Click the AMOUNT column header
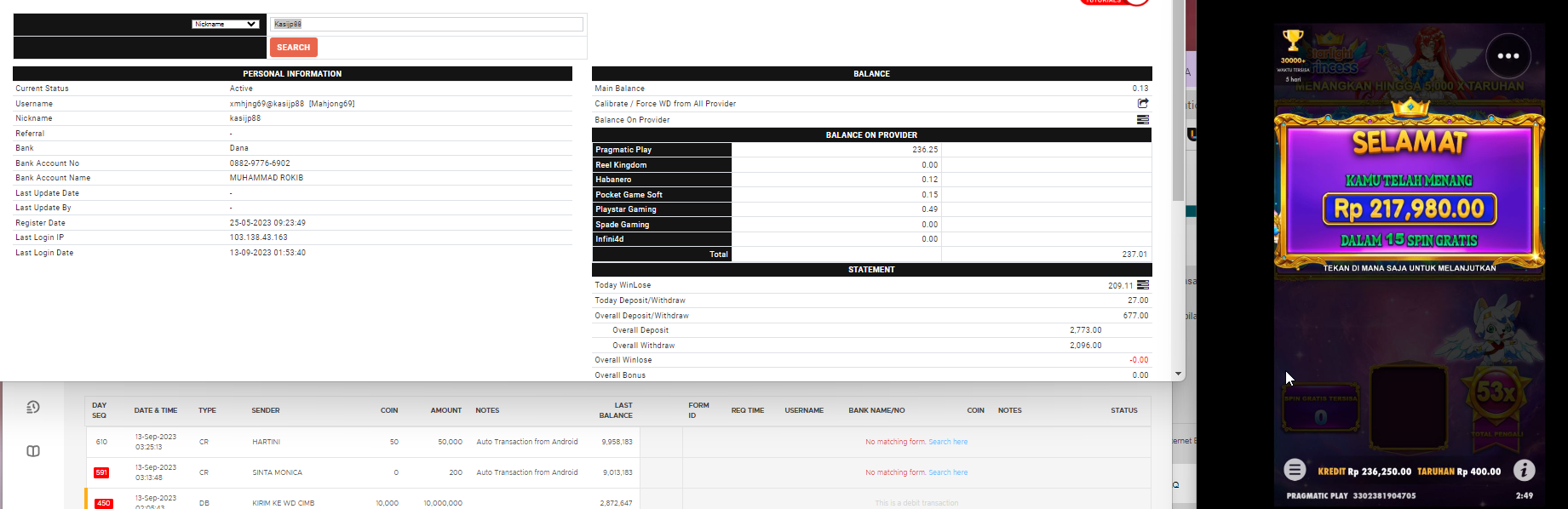 click(x=446, y=410)
